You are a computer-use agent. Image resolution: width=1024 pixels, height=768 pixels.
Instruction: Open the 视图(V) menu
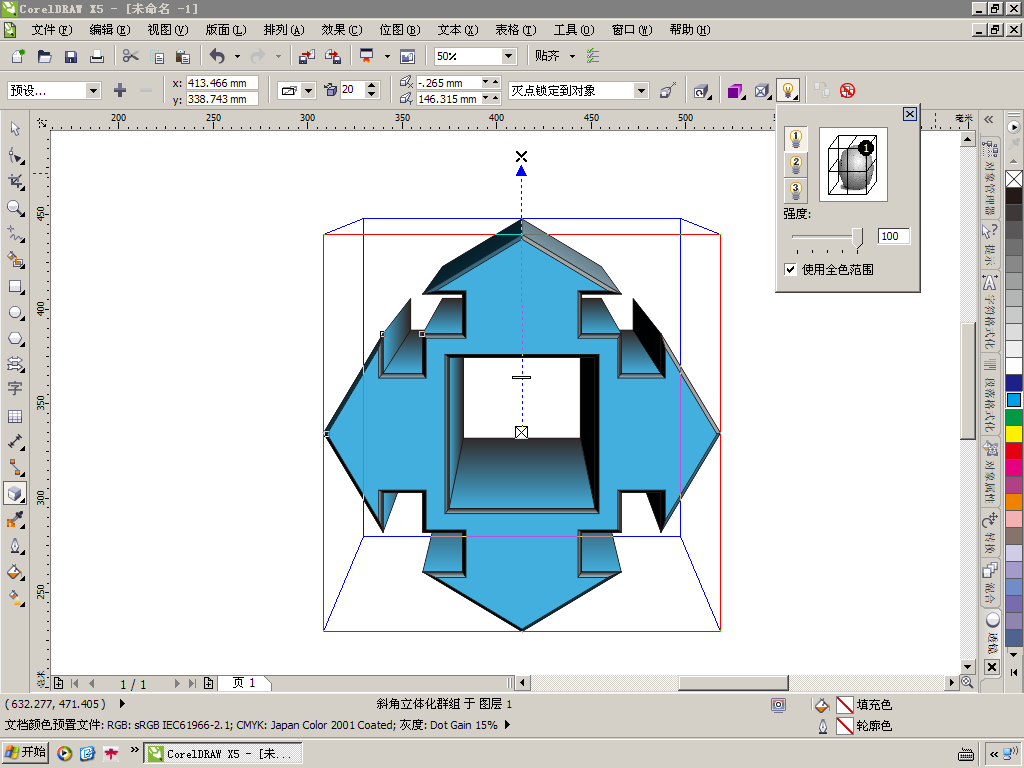168,29
